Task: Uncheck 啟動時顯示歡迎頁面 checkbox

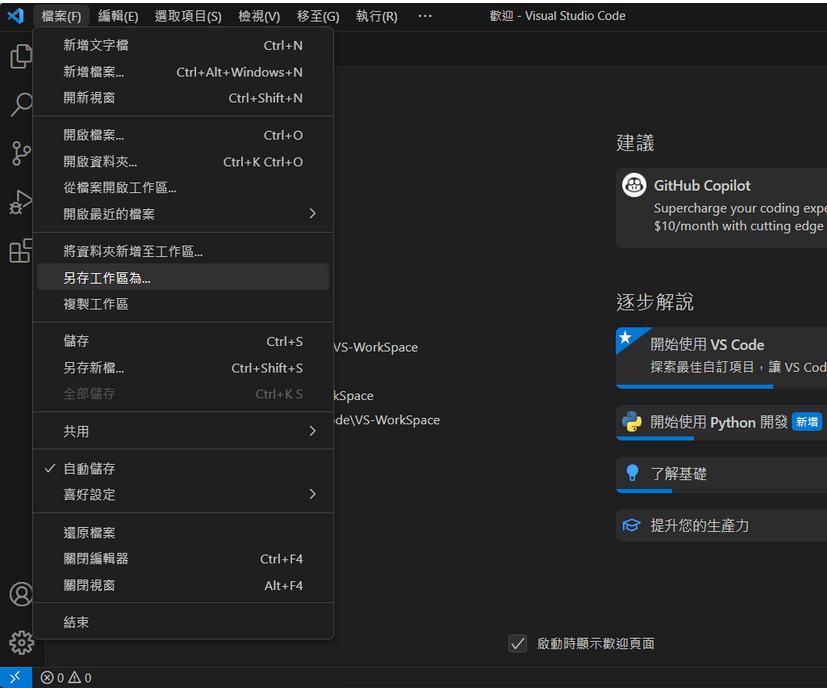Action: (x=517, y=644)
